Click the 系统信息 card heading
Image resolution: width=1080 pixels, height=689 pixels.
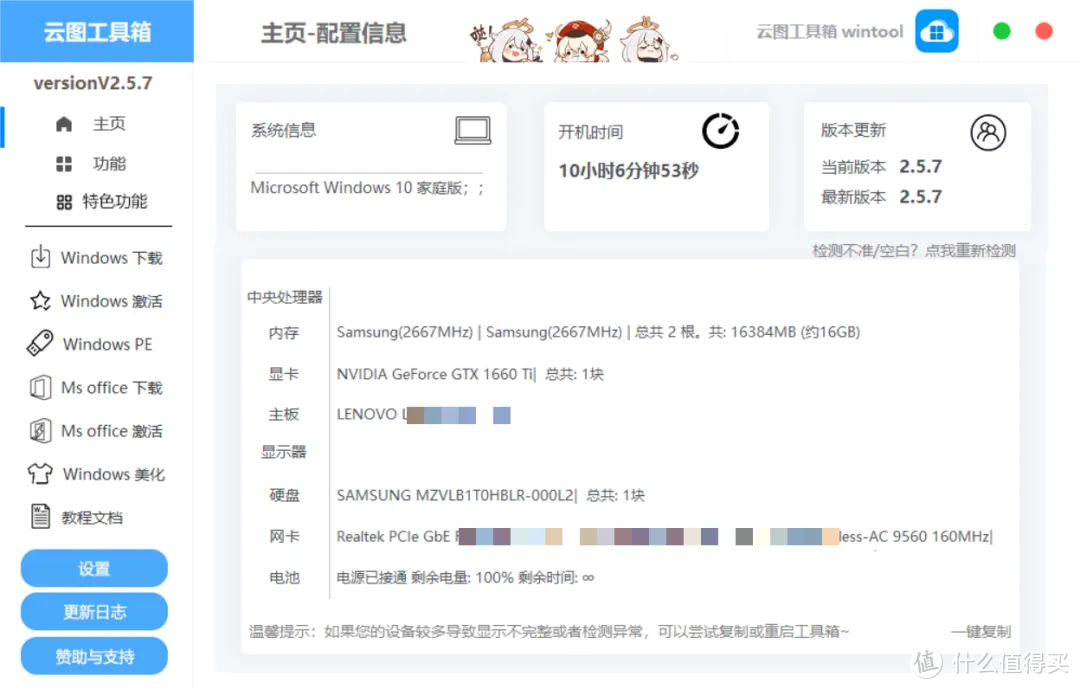pyautogui.click(x=283, y=130)
